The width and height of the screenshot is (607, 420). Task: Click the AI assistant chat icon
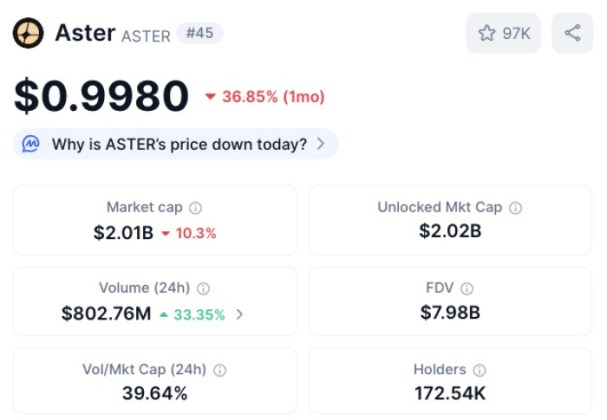(x=31, y=144)
